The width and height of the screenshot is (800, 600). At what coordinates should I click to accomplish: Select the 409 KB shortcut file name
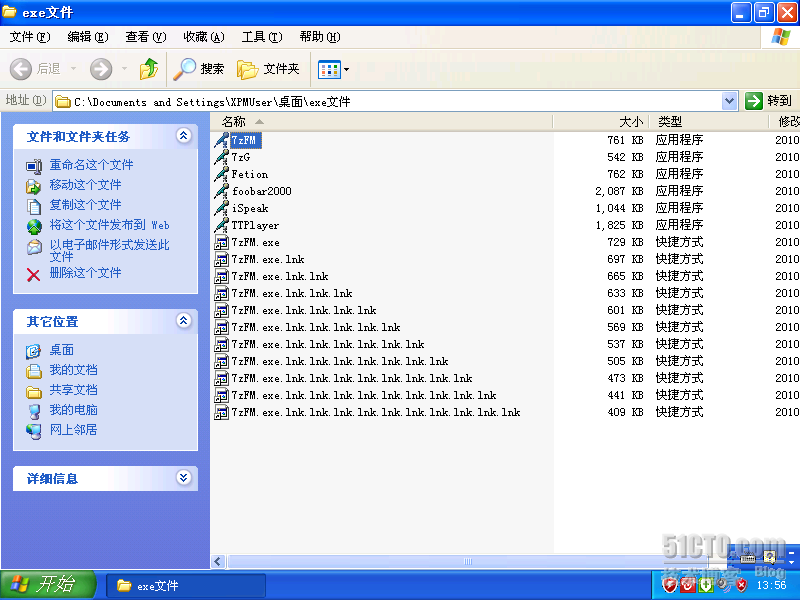click(376, 412)
